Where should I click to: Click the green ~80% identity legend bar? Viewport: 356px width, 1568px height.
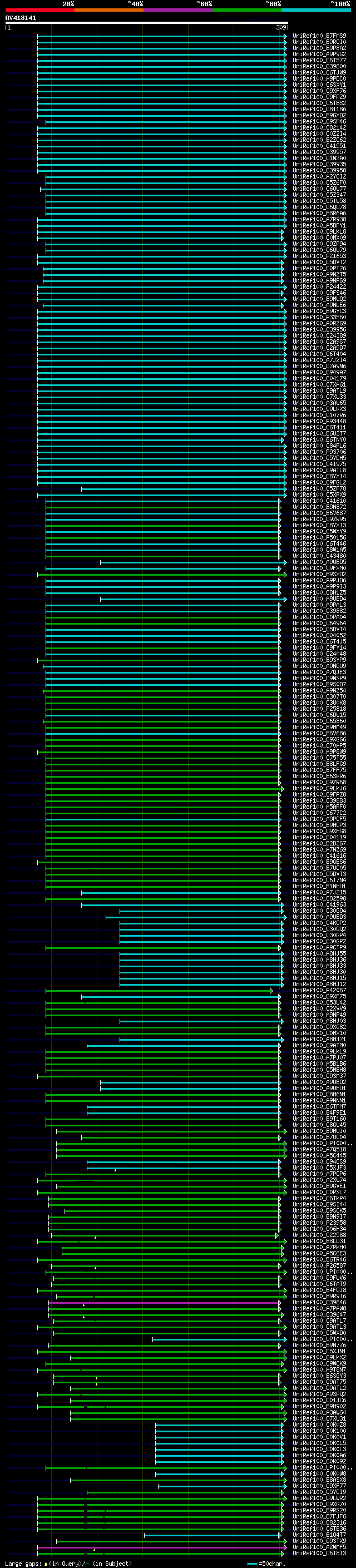tap(247, 10)
